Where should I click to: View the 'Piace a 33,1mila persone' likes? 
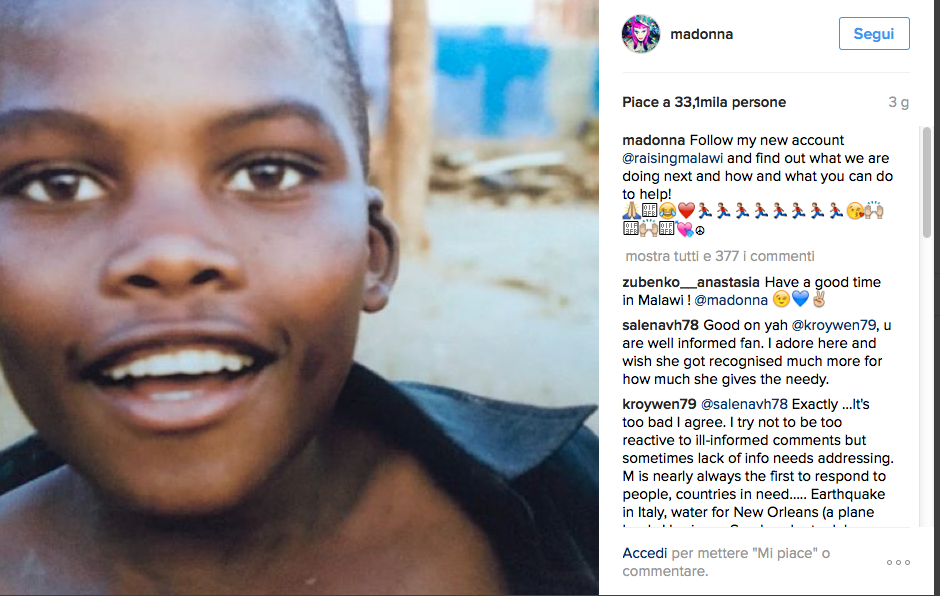(704, 103)
